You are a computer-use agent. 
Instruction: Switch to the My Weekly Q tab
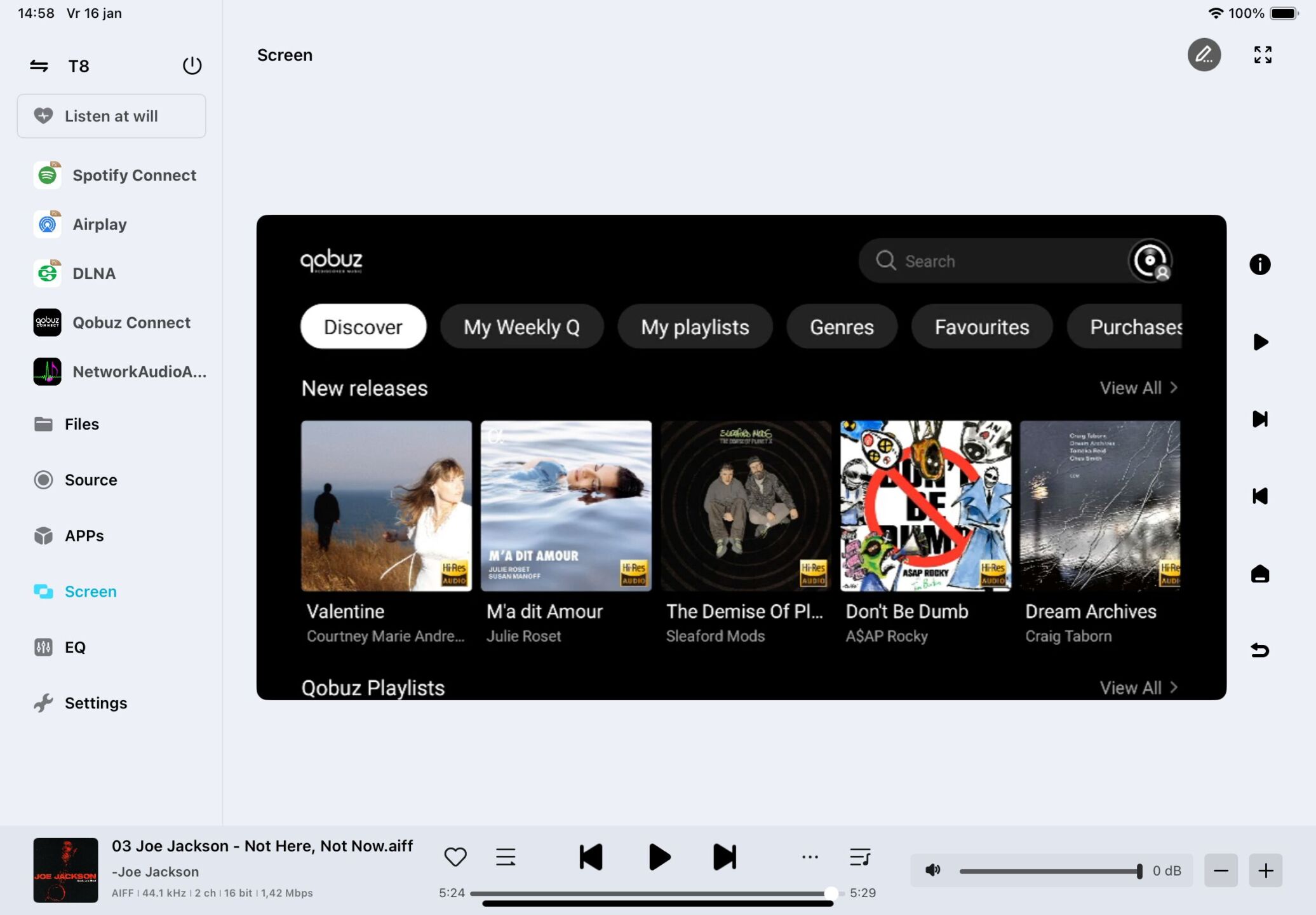[521, 327]
